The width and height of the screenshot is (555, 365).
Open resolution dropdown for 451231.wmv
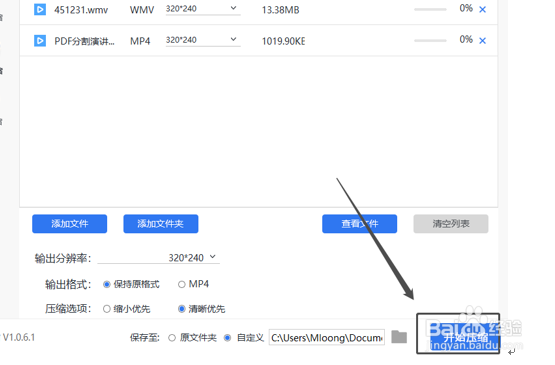point(203,9)
